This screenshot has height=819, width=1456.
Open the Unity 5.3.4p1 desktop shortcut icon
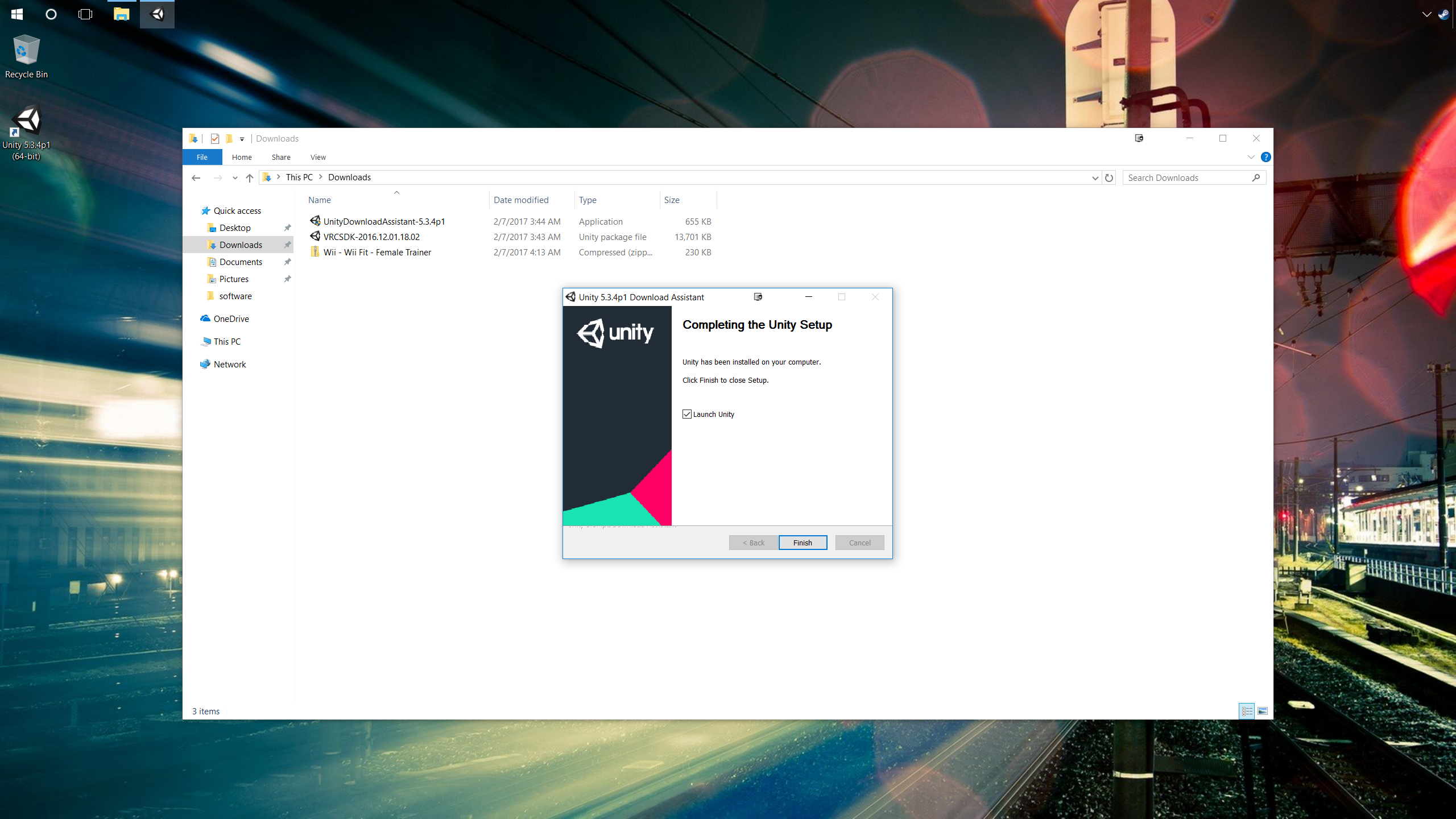[26, 122]
